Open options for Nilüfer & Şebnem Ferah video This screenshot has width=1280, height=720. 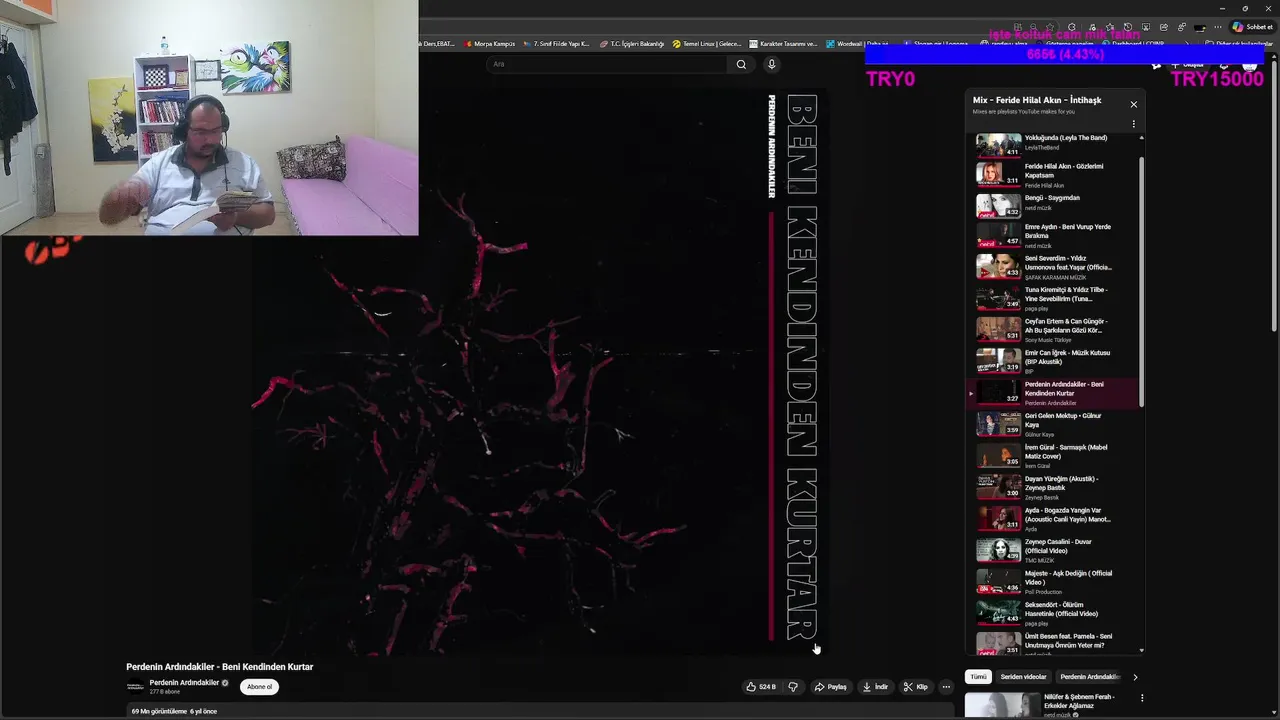(x=1142, y=698)
